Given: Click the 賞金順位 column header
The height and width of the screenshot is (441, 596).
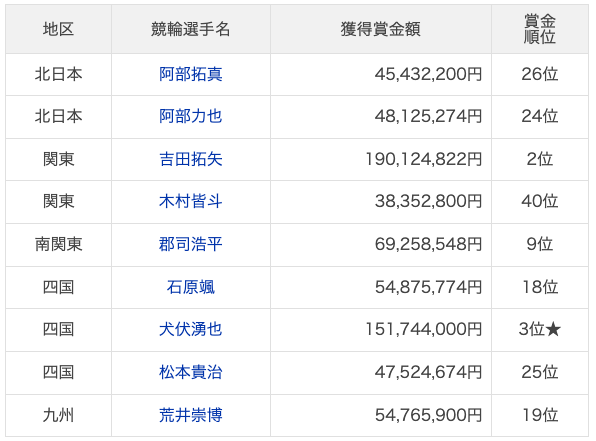Looking at the screenshot, I should (x=540, y=29).
